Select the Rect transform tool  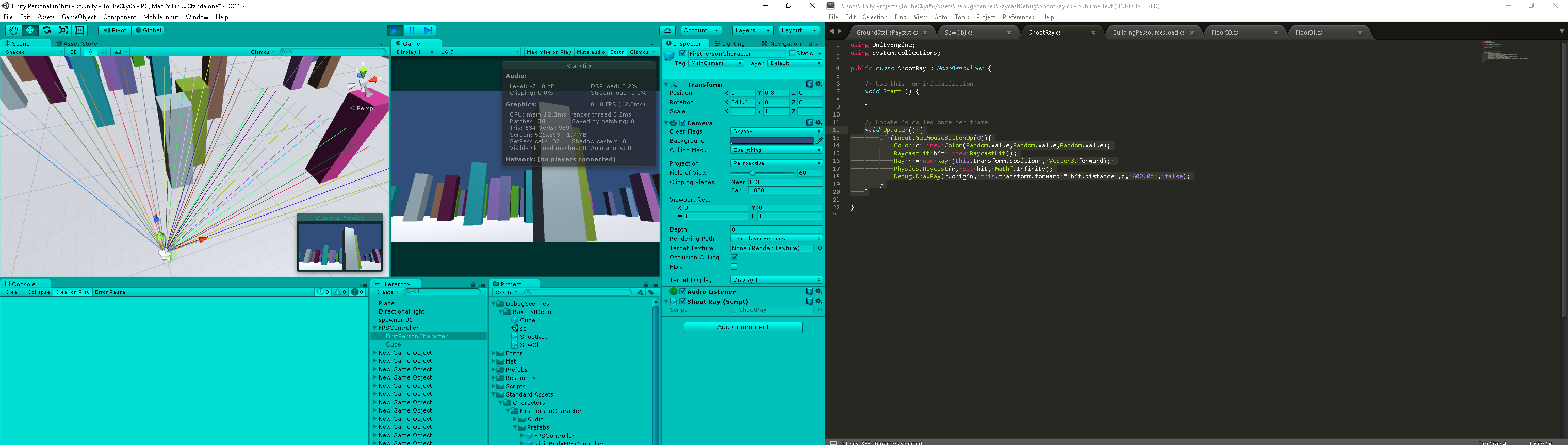click(x=79, y=30)
